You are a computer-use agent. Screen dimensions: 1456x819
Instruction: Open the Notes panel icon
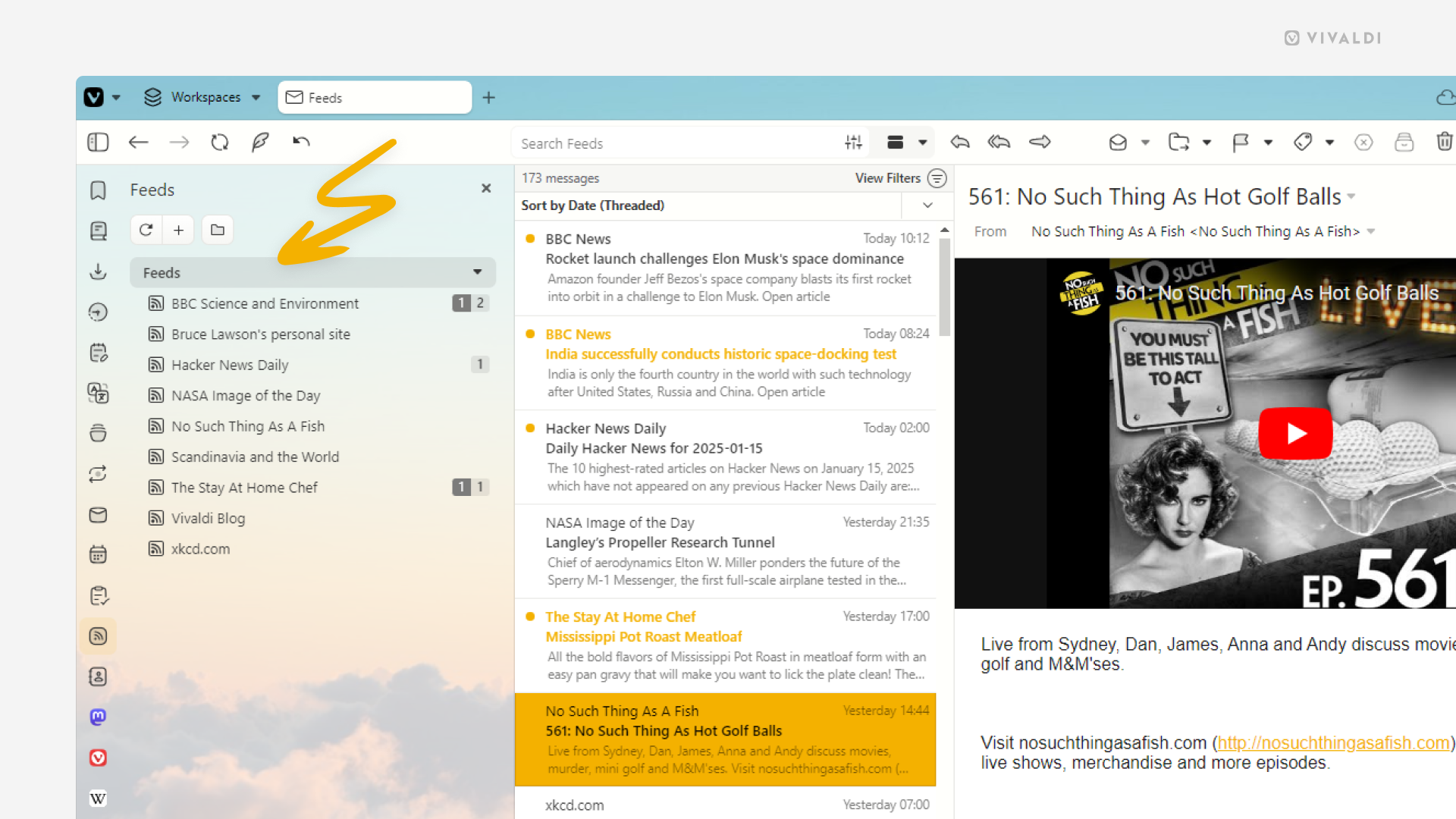[98, 353]
